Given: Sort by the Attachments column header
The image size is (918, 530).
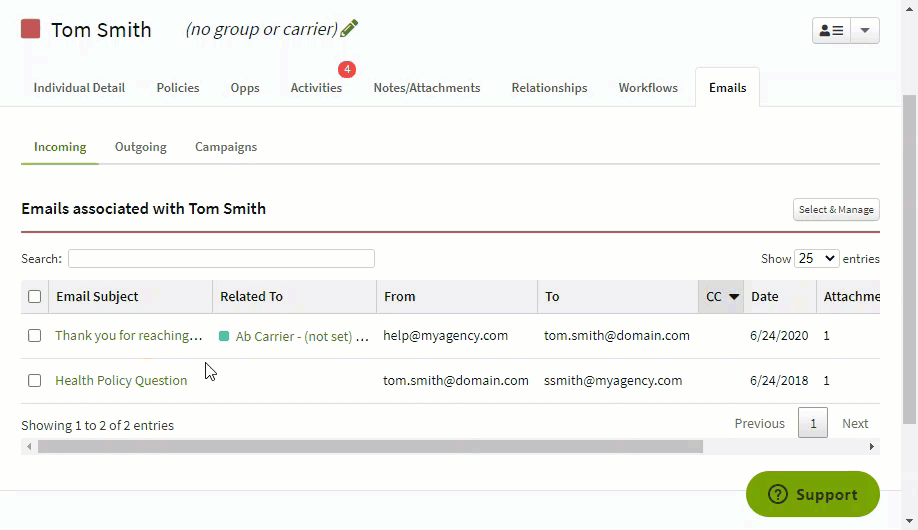Looking at the screenshot, I should coord(849,296).
